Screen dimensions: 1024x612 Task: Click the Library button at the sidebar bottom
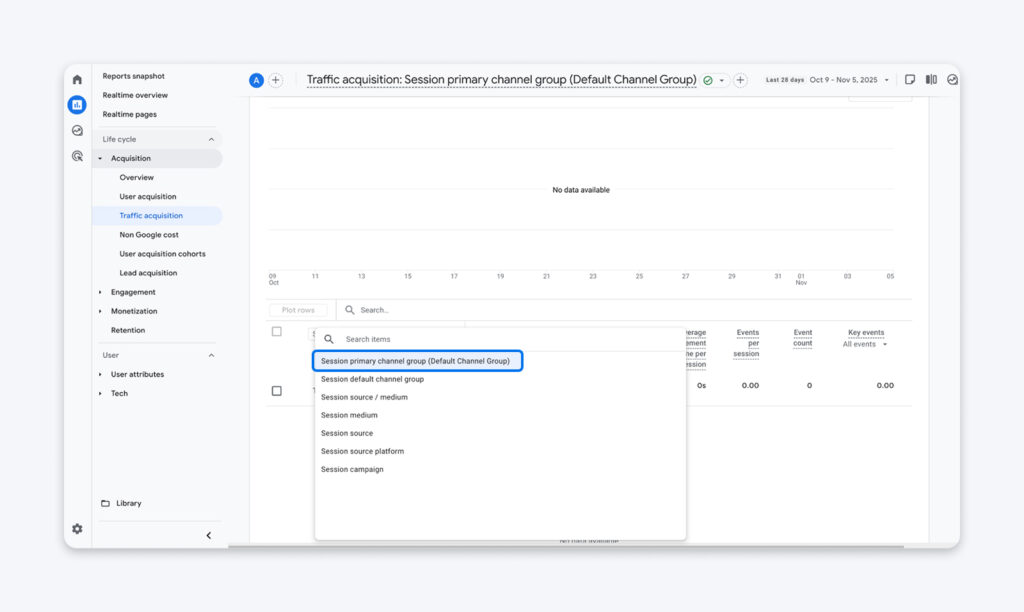tap(130, 503)
